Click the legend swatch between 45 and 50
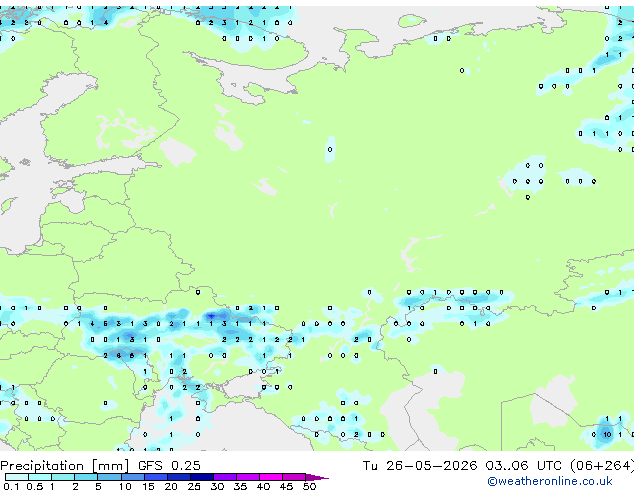The image size is (634, 490). coord(294,477)
